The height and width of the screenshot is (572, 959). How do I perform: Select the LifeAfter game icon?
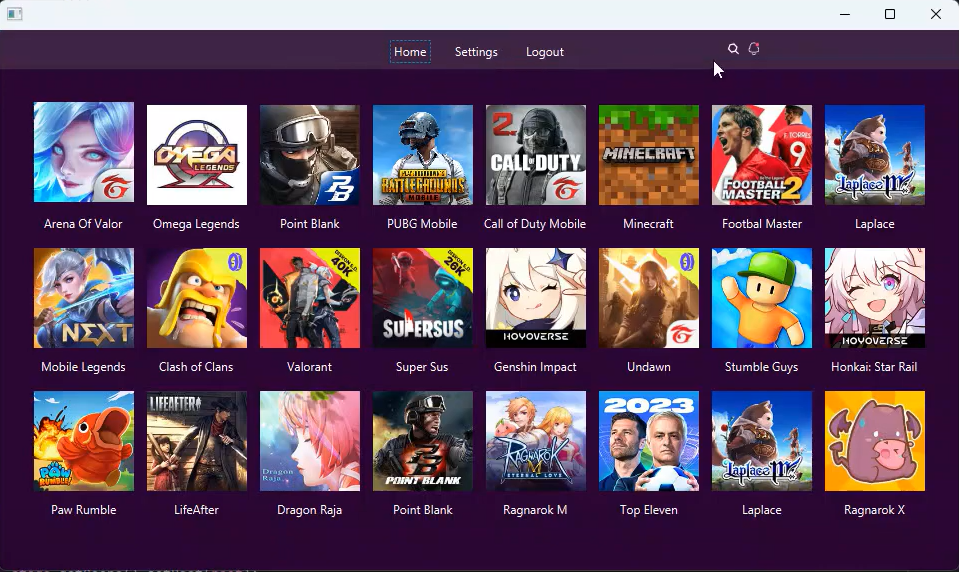[x=197, y=441]
